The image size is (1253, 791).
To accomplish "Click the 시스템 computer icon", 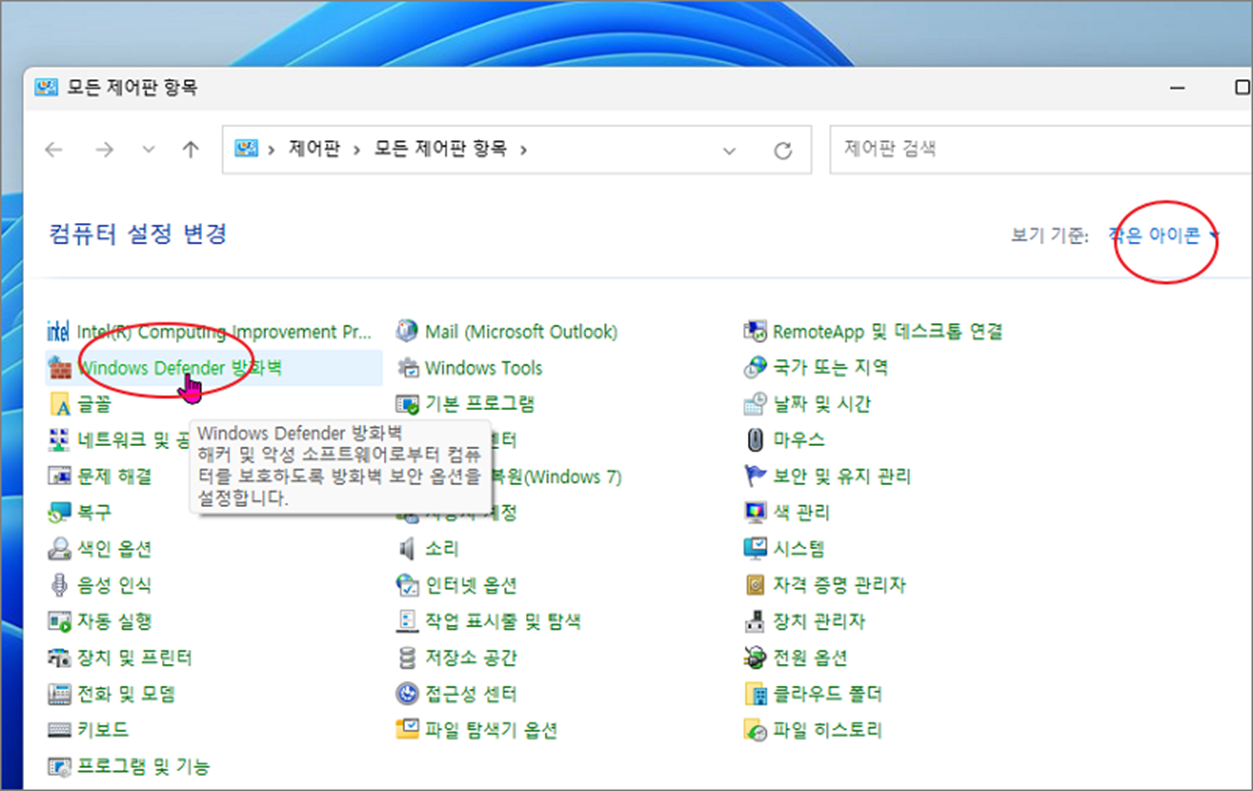I will (755, 549).
